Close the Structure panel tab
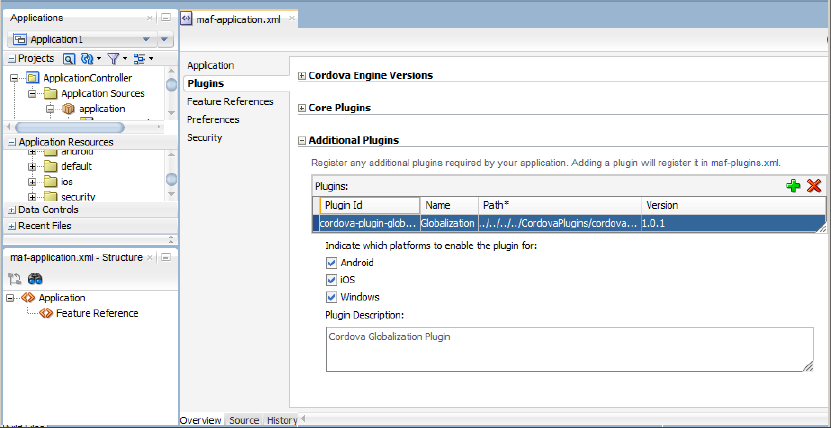831x428 pixels. pyautogui.click(x=150, y=258)
